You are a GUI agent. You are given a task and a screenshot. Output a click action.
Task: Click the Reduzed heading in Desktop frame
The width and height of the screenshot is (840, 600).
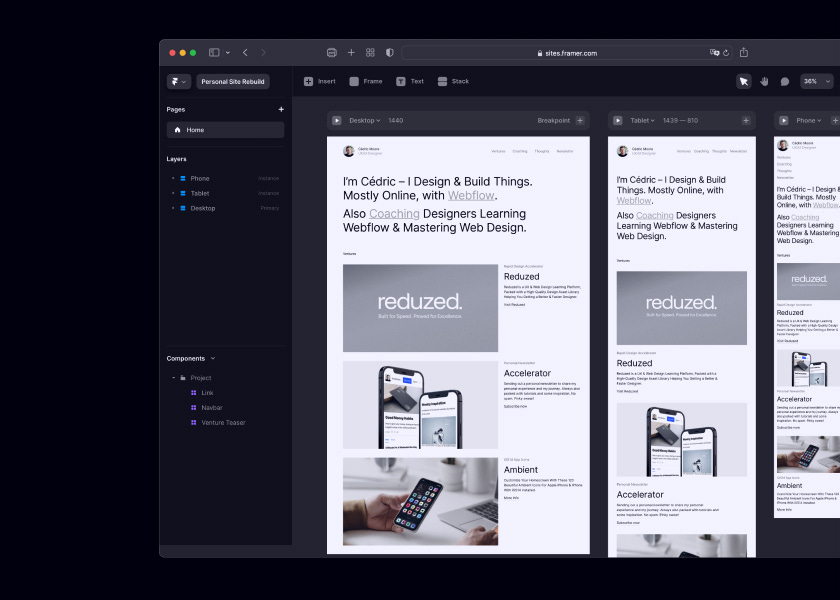click(x=521, y=276)
